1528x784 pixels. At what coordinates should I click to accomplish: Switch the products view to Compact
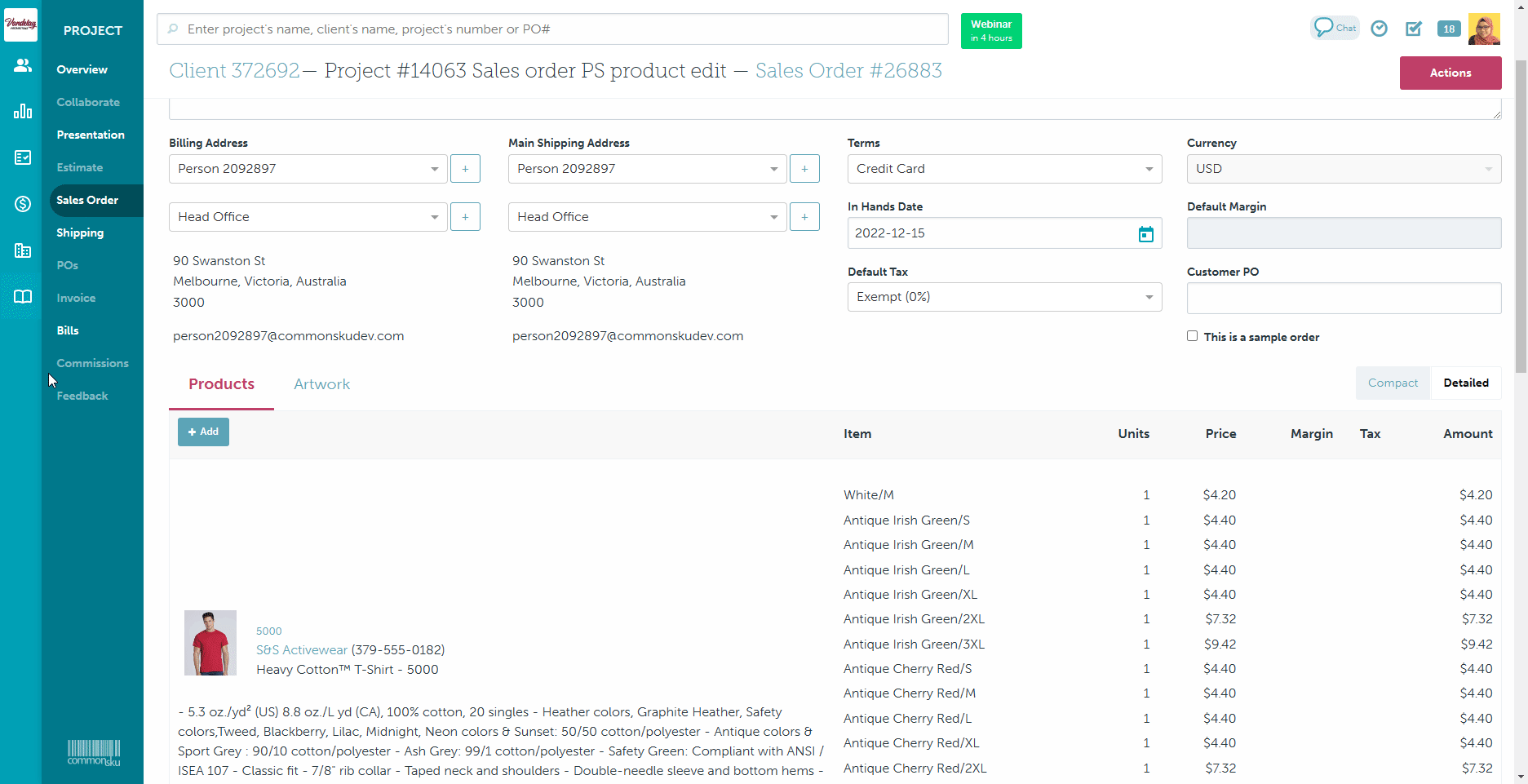[1393, 383]
